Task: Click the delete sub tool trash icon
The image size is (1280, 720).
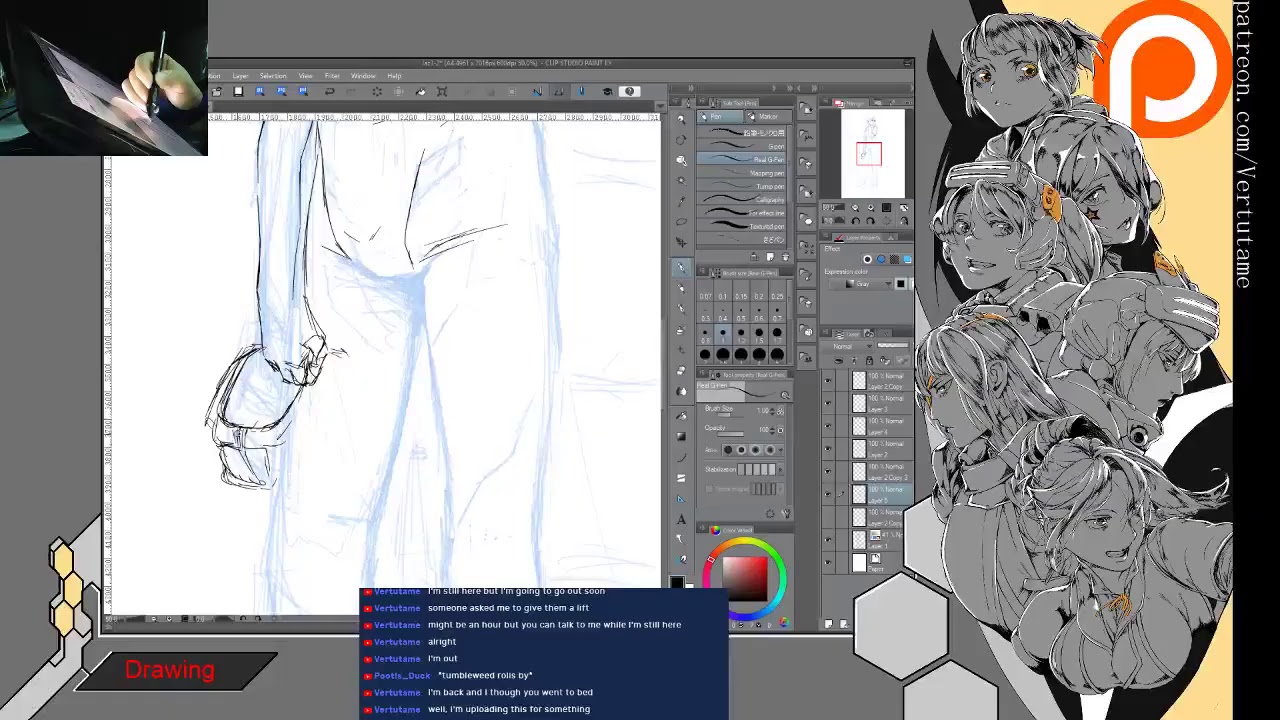Action: tap(783, 256)
